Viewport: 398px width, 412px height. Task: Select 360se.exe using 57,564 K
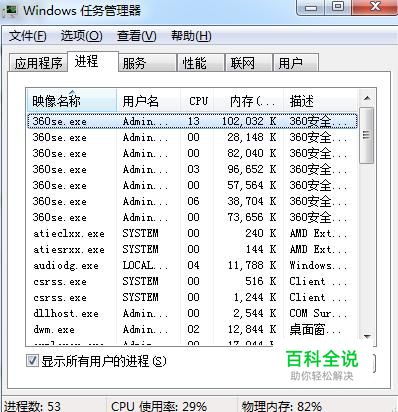click(x=192, y=185)
